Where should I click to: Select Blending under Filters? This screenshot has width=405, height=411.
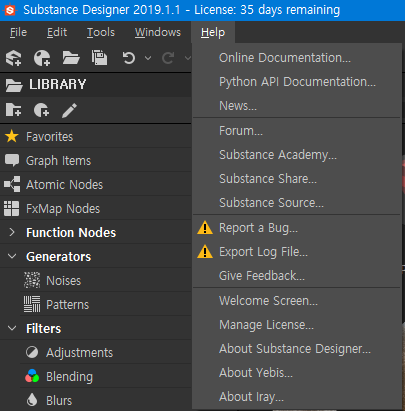point(69,377)
